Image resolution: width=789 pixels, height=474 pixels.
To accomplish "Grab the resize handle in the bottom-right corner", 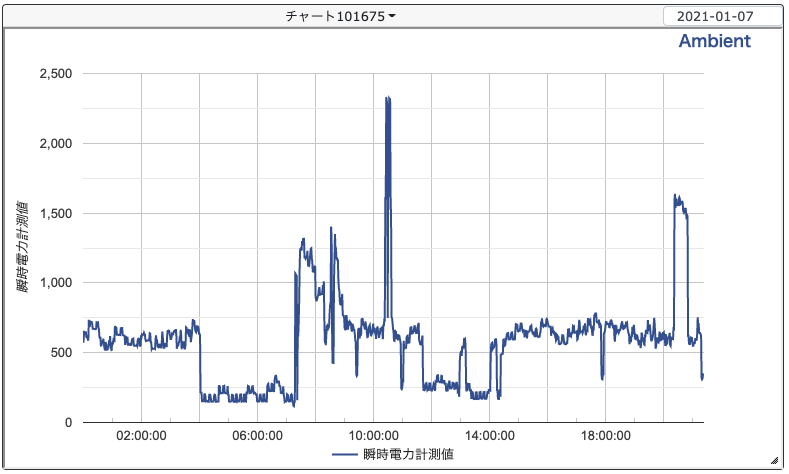I will pos(774,460).
